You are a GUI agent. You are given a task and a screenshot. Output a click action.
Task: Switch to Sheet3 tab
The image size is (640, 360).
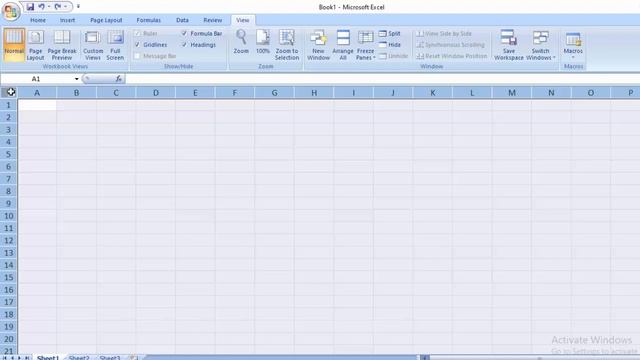(x=110, y=358)
